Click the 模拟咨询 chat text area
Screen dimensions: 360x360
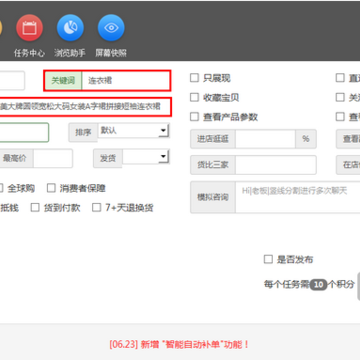[298, 197]
